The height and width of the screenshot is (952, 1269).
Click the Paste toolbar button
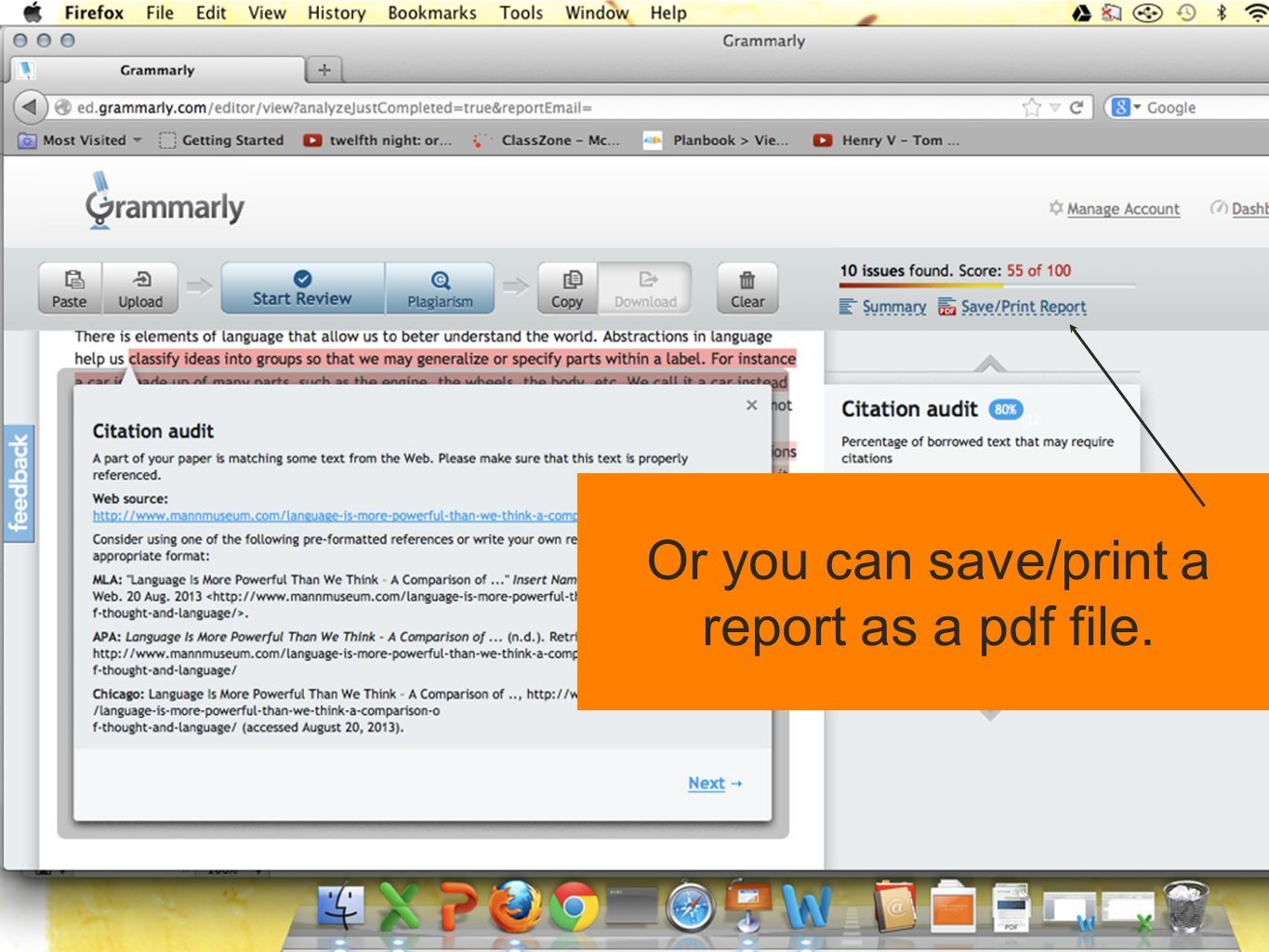coord(70,288)
